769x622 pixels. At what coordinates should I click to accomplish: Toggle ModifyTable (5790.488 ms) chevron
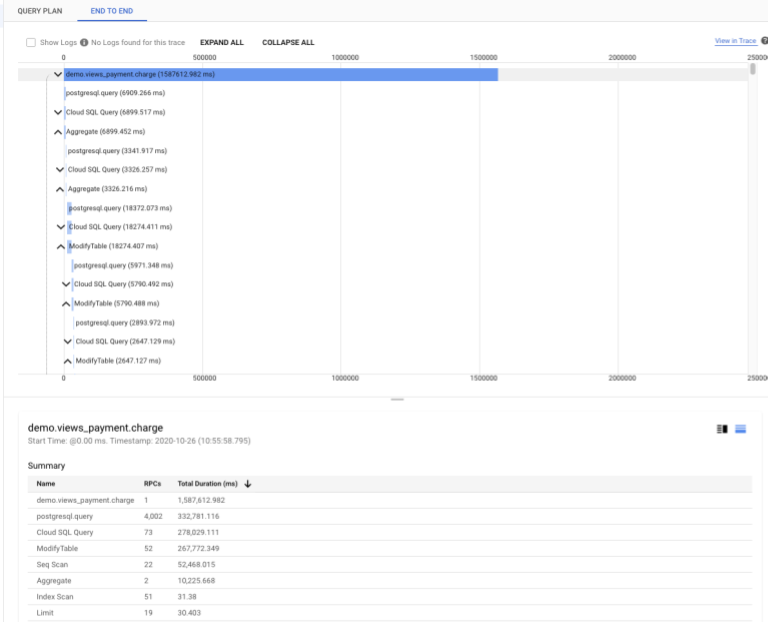[x=66, y=304]
